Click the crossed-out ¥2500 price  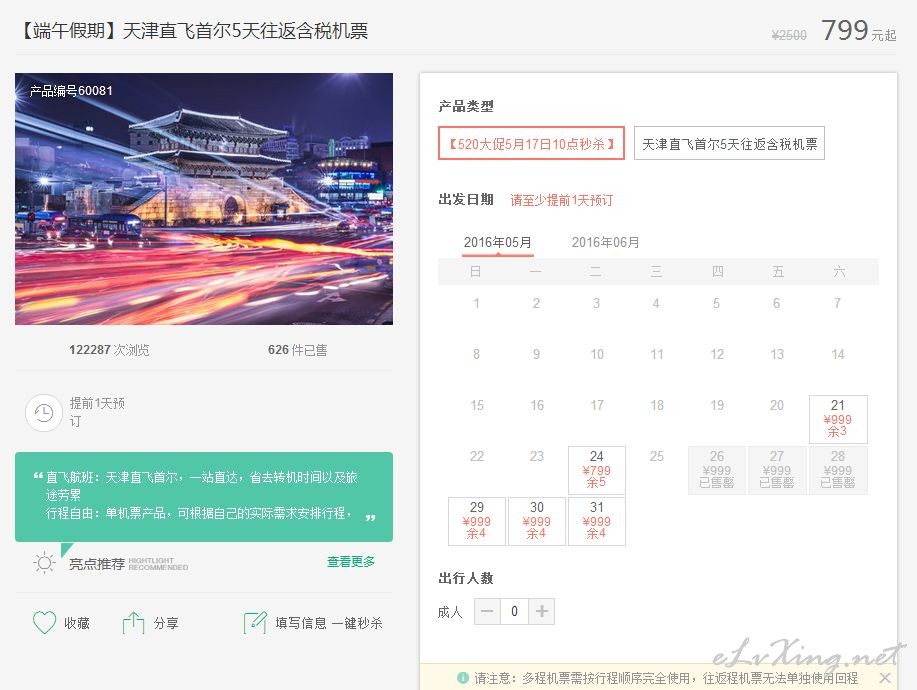[789, 35]
